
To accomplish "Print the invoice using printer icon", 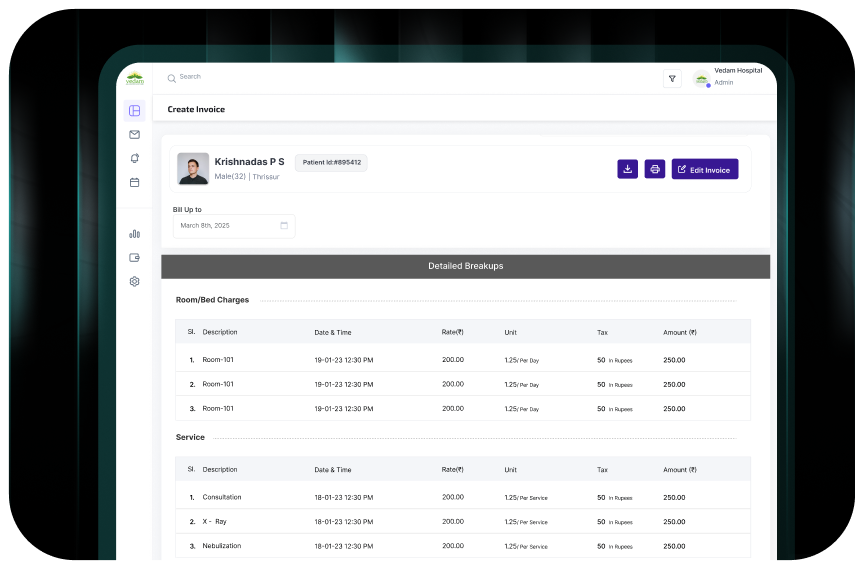I will point(654,169).
